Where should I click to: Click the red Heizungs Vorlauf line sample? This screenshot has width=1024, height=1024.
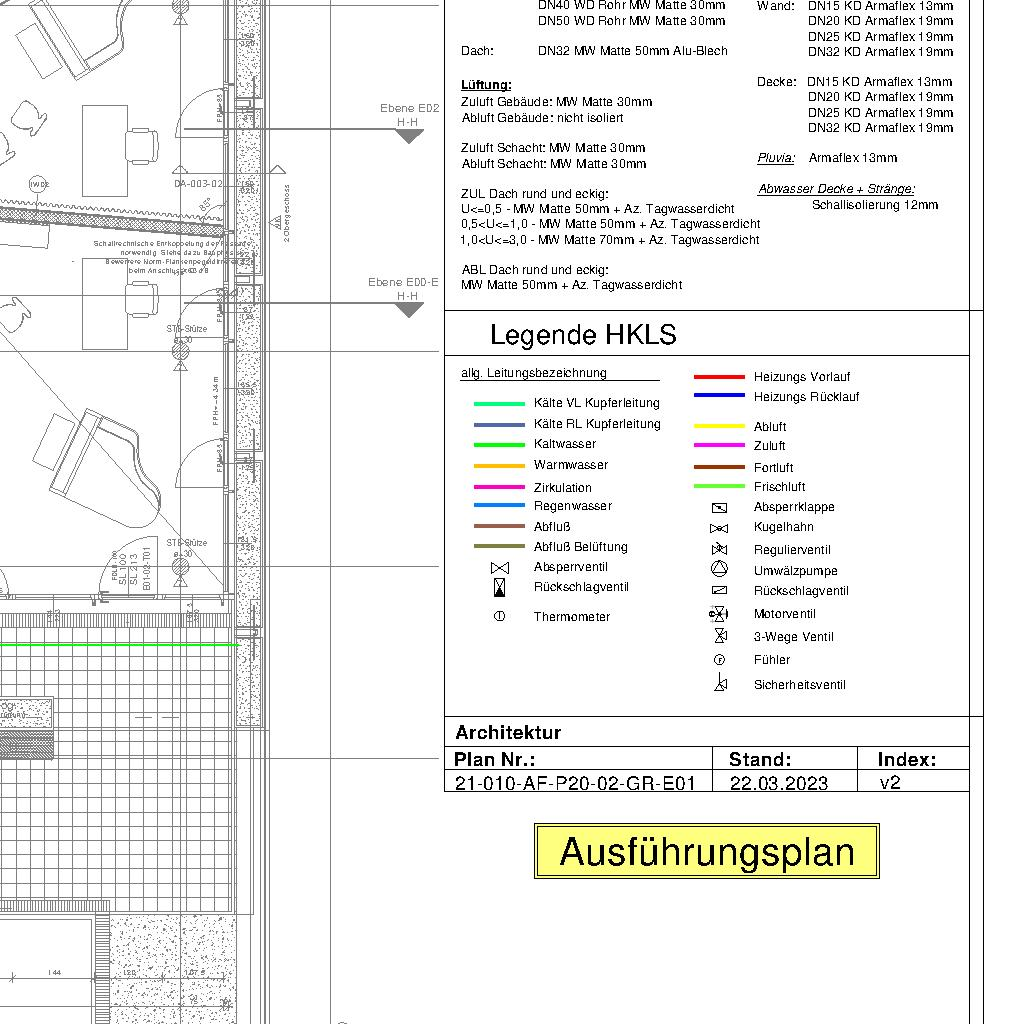click(x=719, y=377)
